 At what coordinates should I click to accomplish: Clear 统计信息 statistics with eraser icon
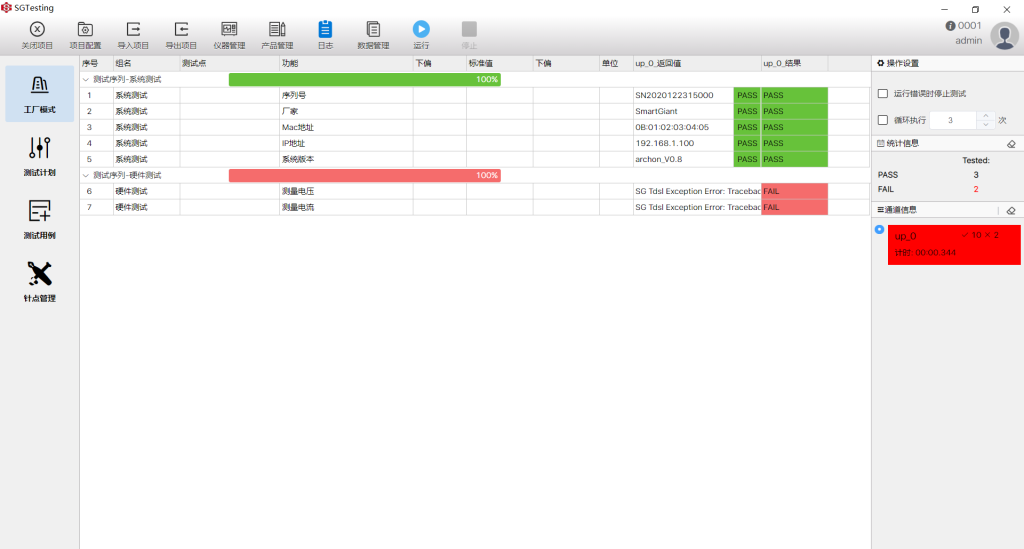click(1011, 144)
